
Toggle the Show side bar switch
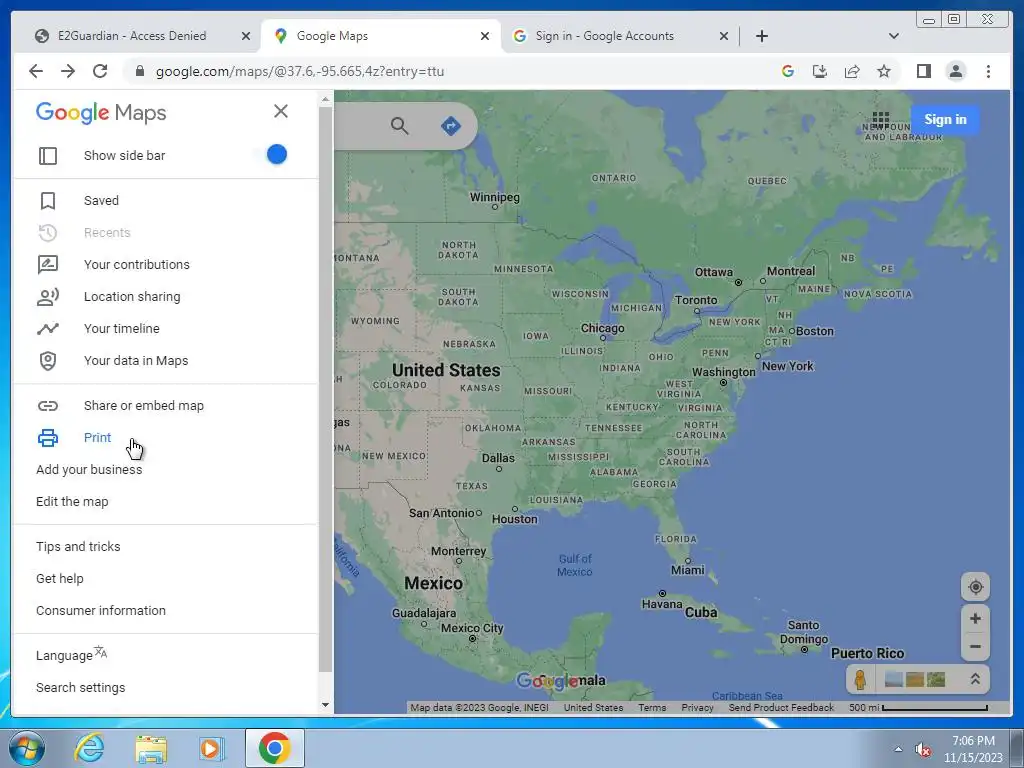(276, 155)
